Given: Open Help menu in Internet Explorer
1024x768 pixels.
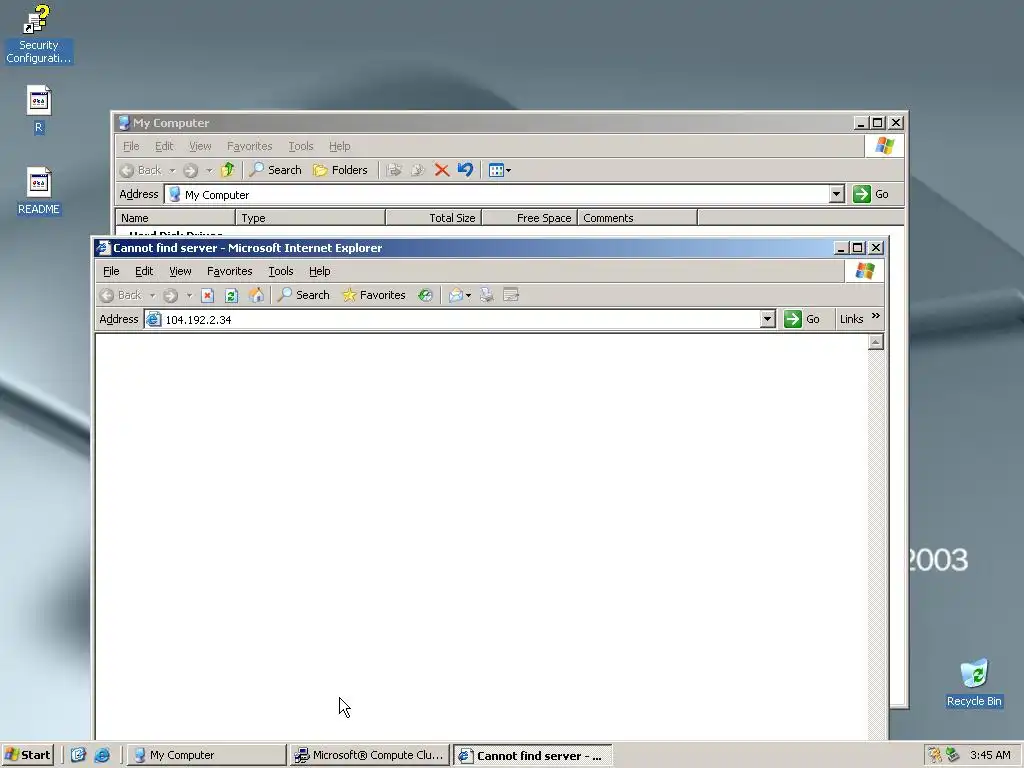Looking at the screenshot, I should tap(319, 271).
